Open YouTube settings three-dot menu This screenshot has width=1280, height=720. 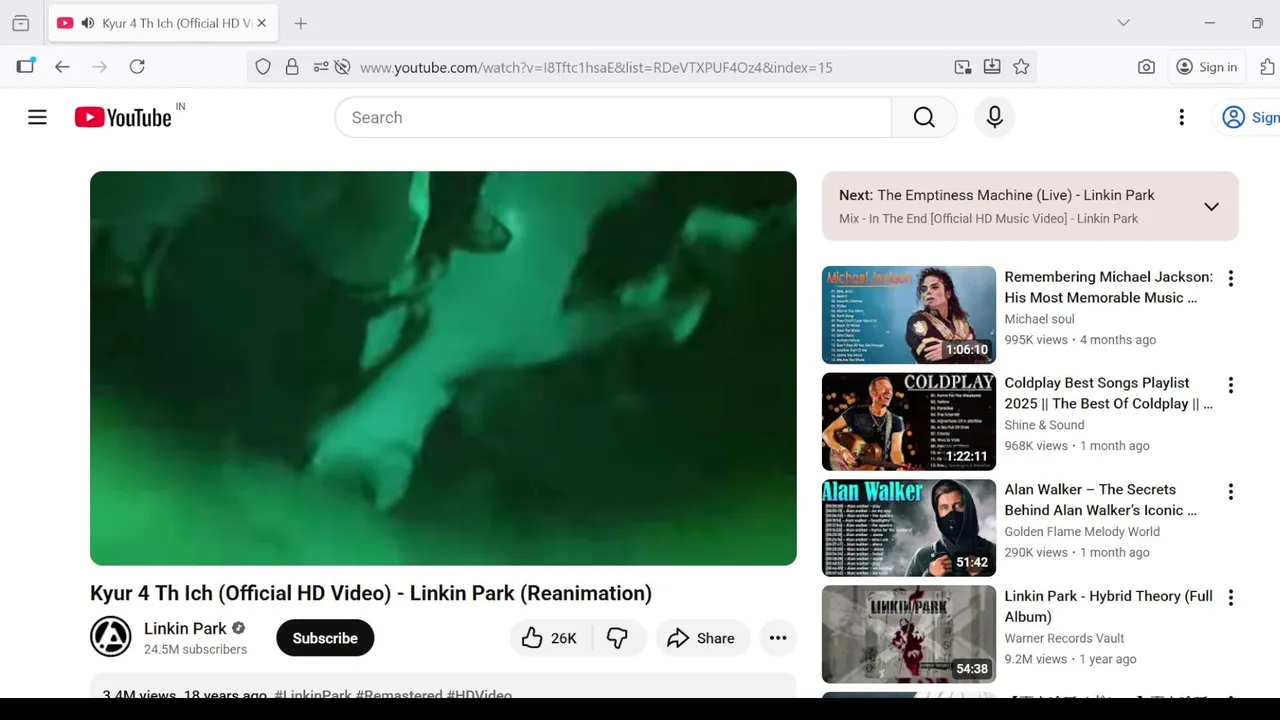[1181, 117]
